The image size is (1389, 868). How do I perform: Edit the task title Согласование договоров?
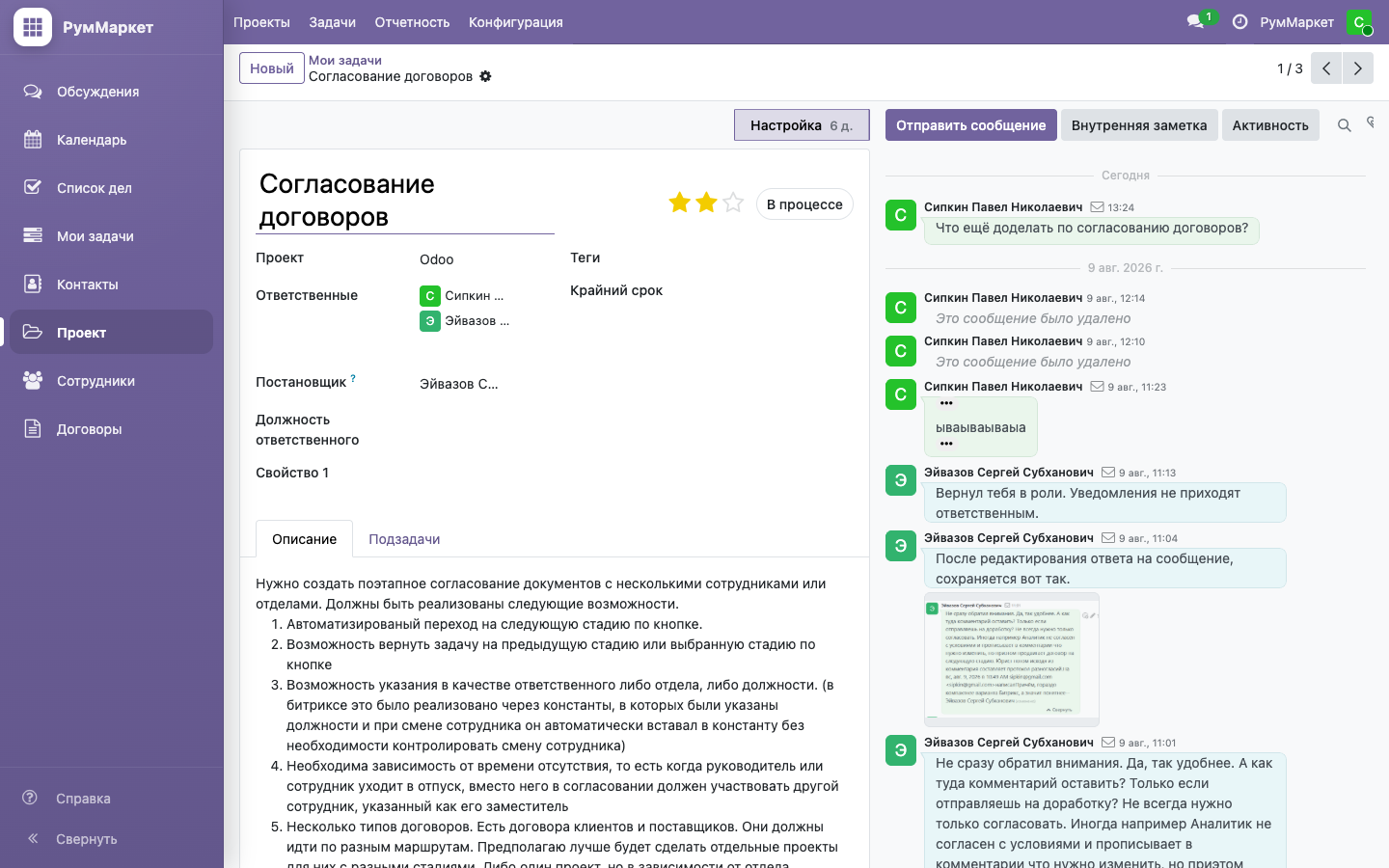(x=405, y=201)
